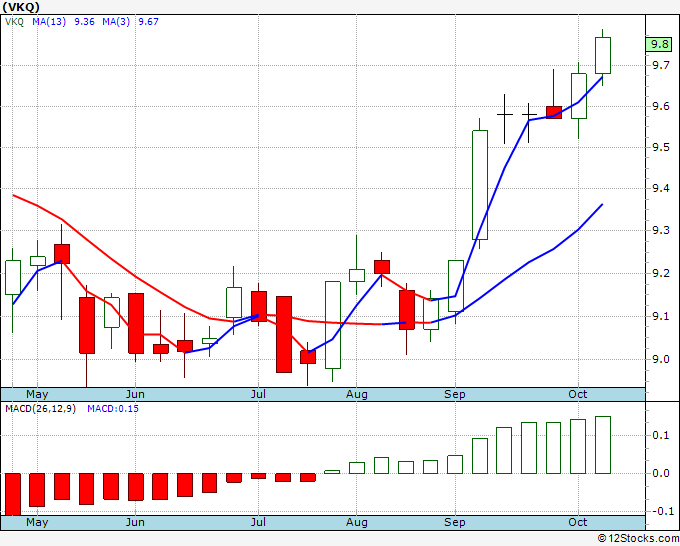The height and width of the screenshot is (546, 680).
Task: Click May on the MACD panel date axis
Action: click(37, 522)
